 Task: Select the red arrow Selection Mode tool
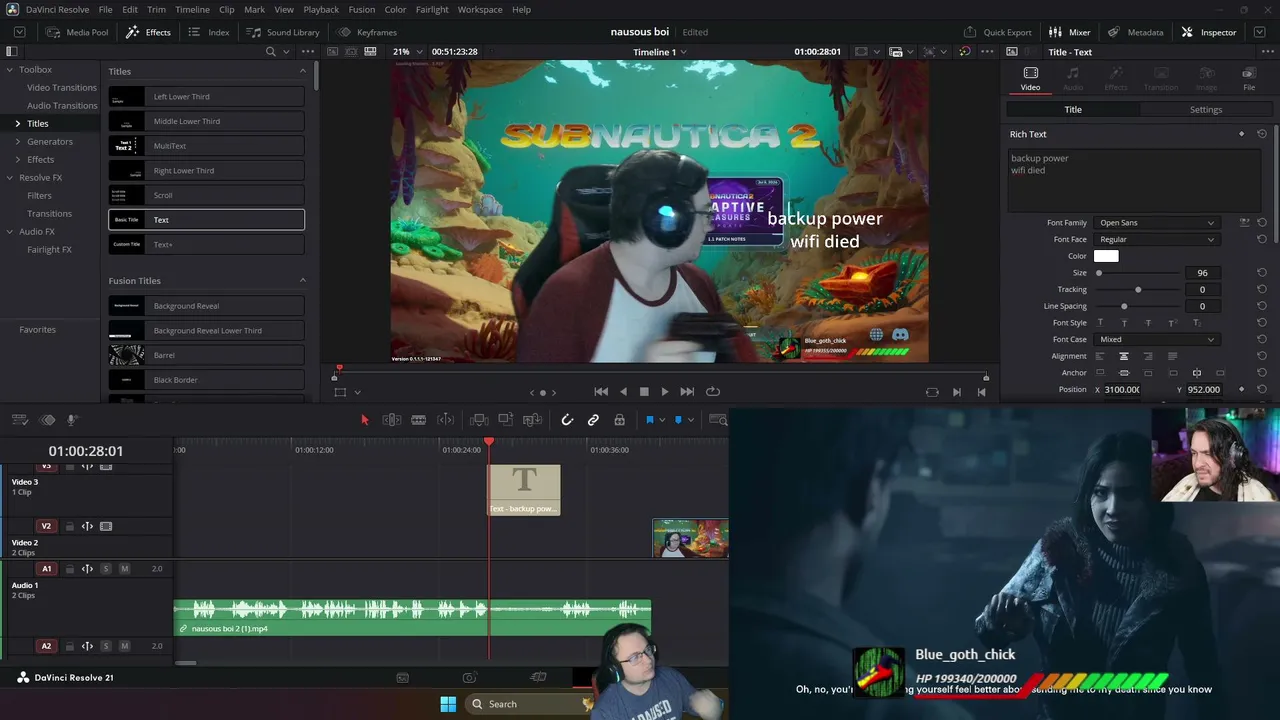pyautogui.click(x=364, y=420)
